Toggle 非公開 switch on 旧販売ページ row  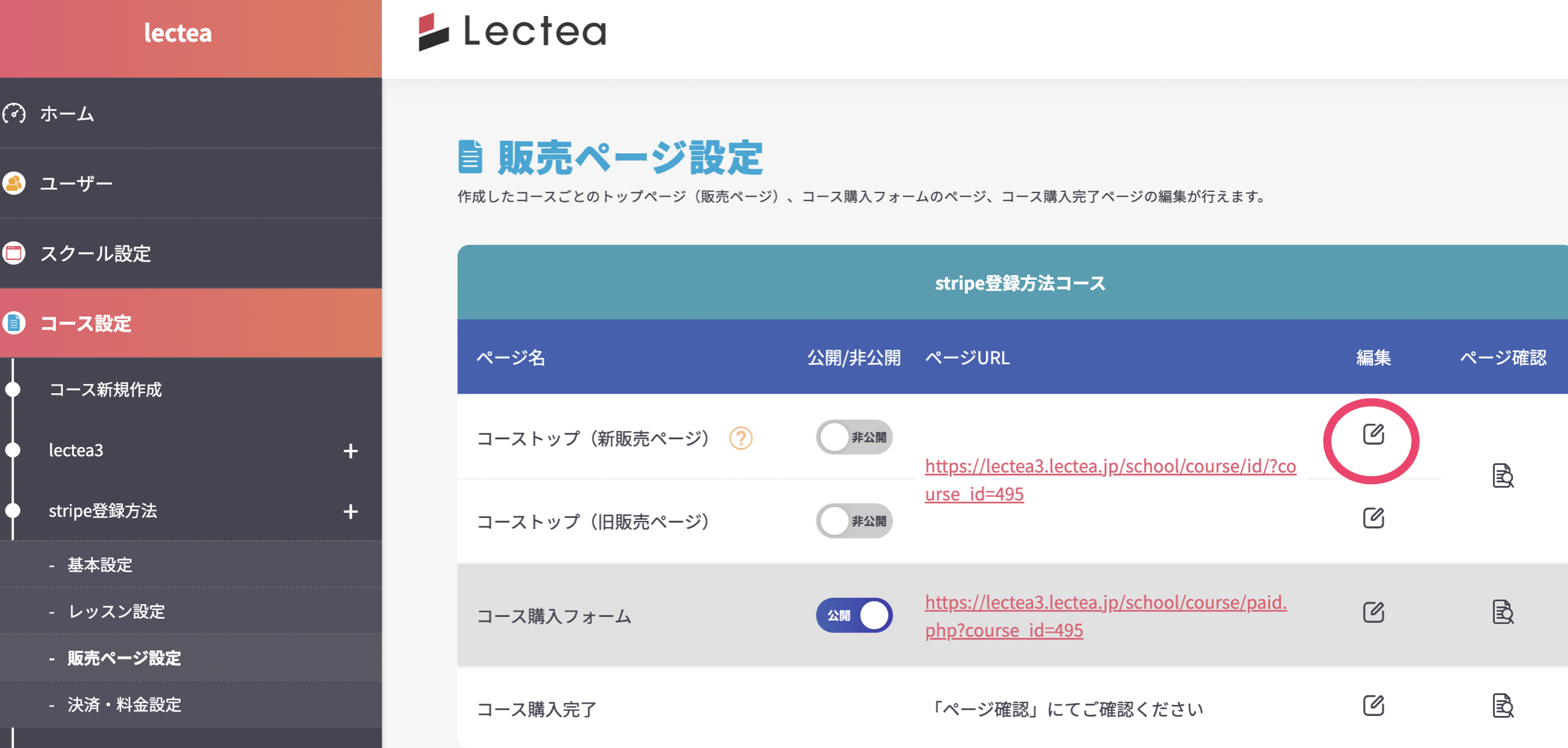(855, 521)
